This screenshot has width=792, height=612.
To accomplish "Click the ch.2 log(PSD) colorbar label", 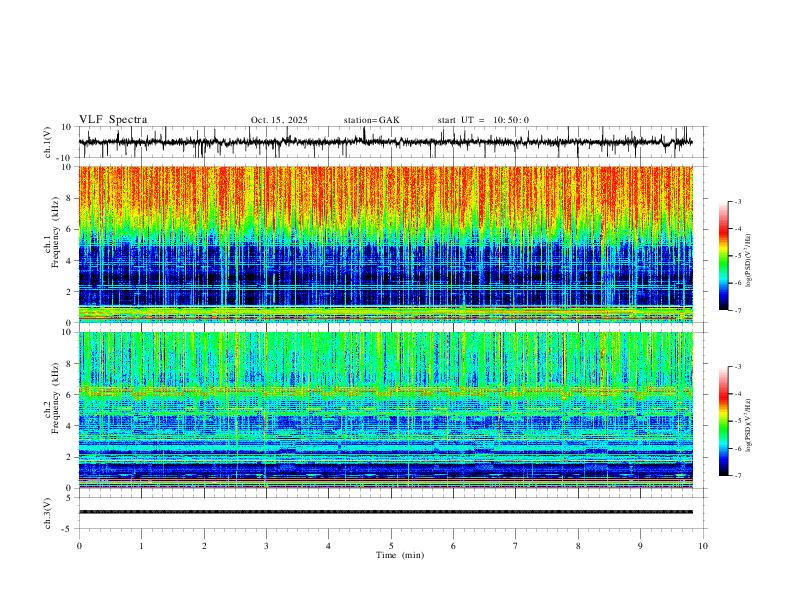I will point(749,425).
